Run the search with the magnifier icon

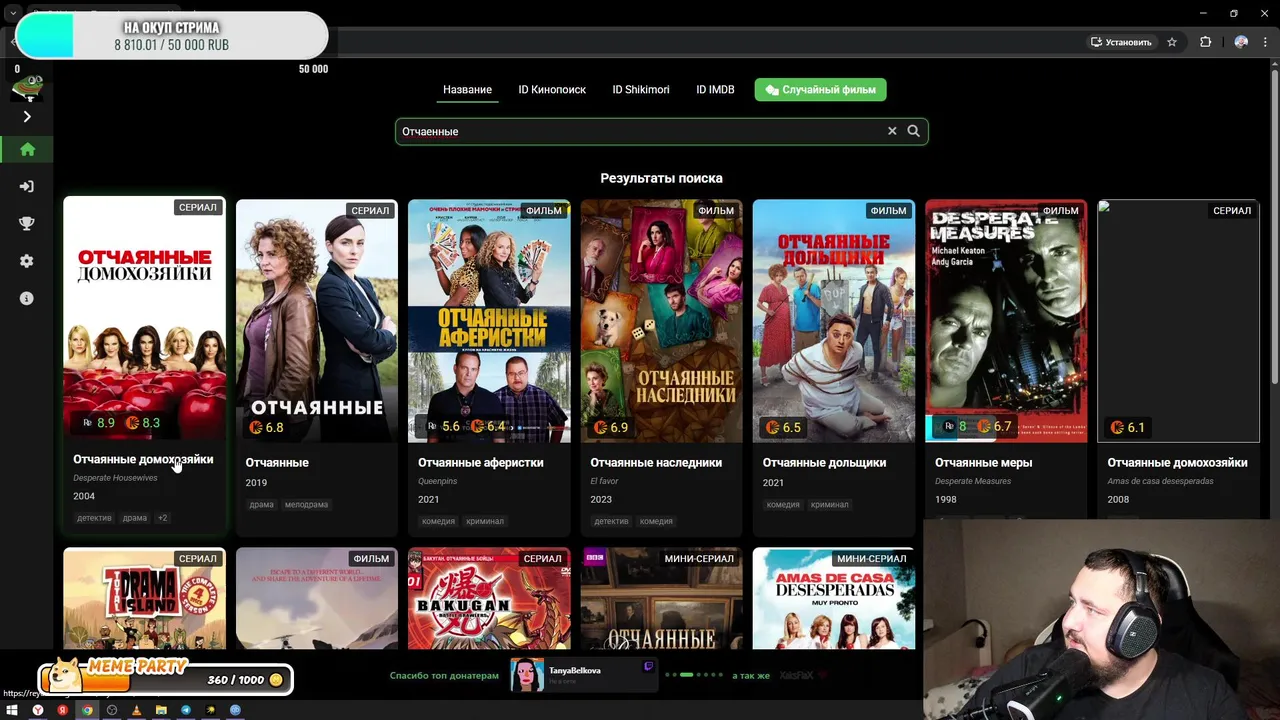point(913,131)
